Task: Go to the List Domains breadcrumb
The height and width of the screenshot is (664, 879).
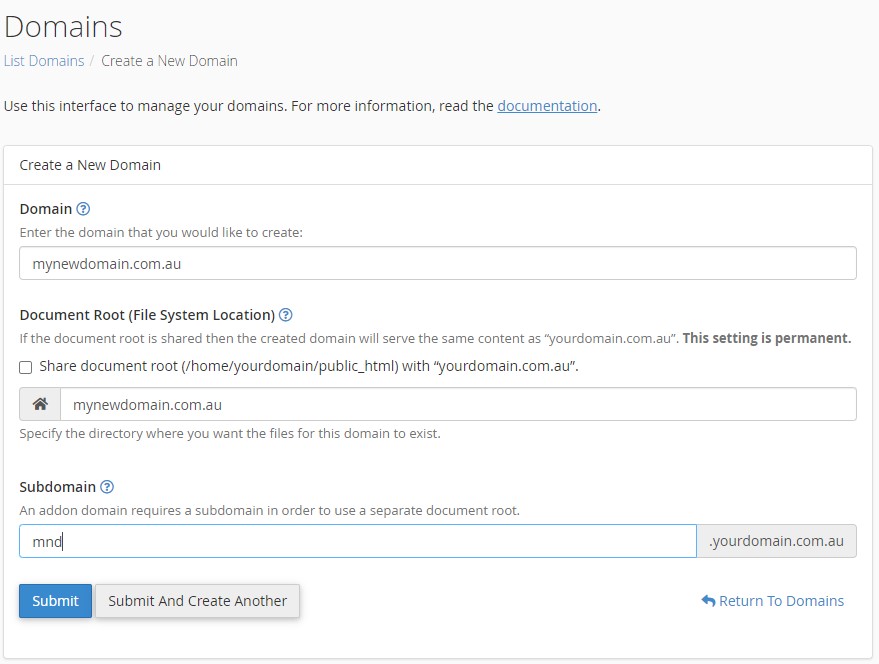Action: [x=44, y=61]
